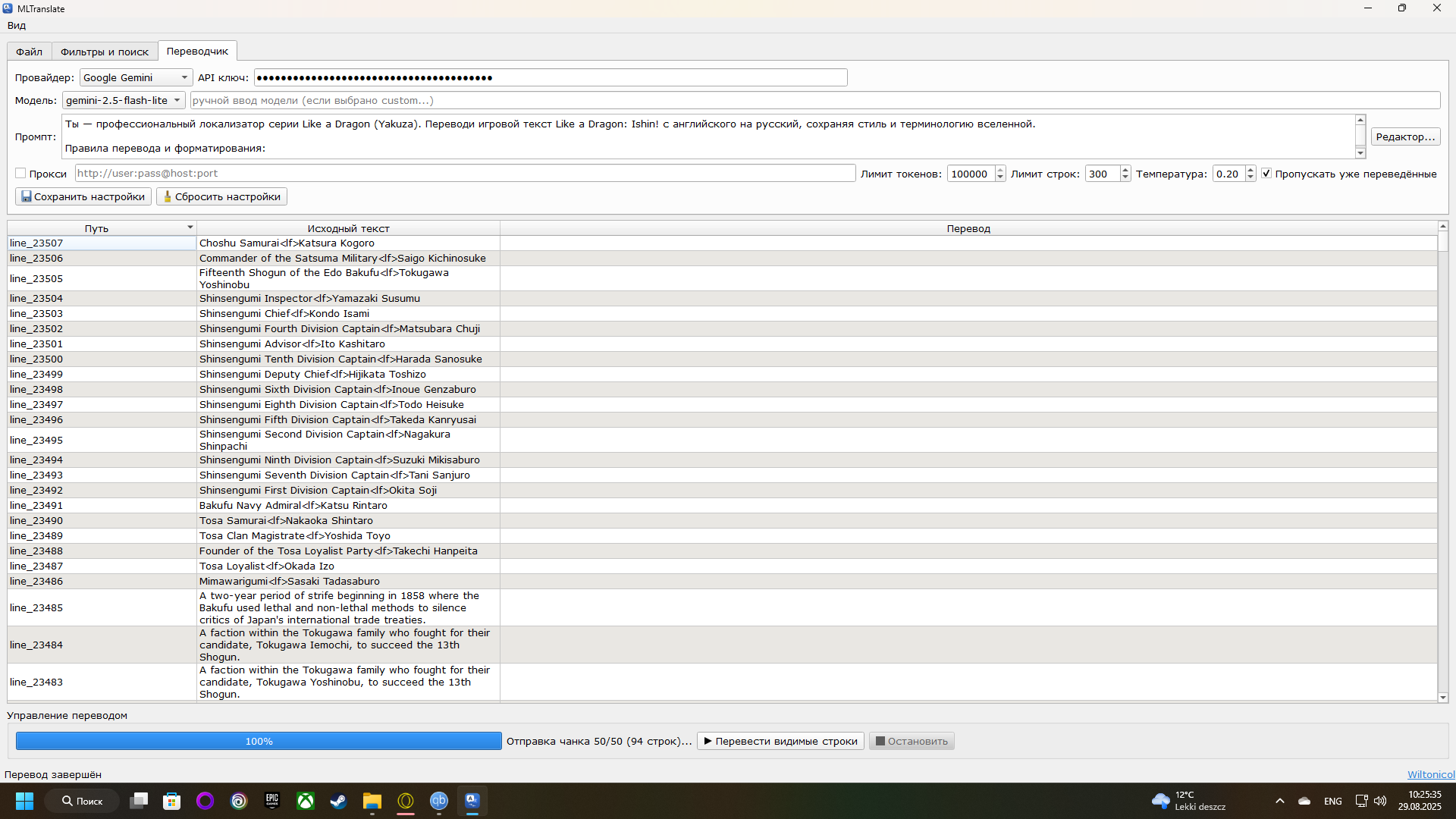The width and height of the screenshot is (1456, 819).
Task: Open the Вид menu
Action: point(17,25)
